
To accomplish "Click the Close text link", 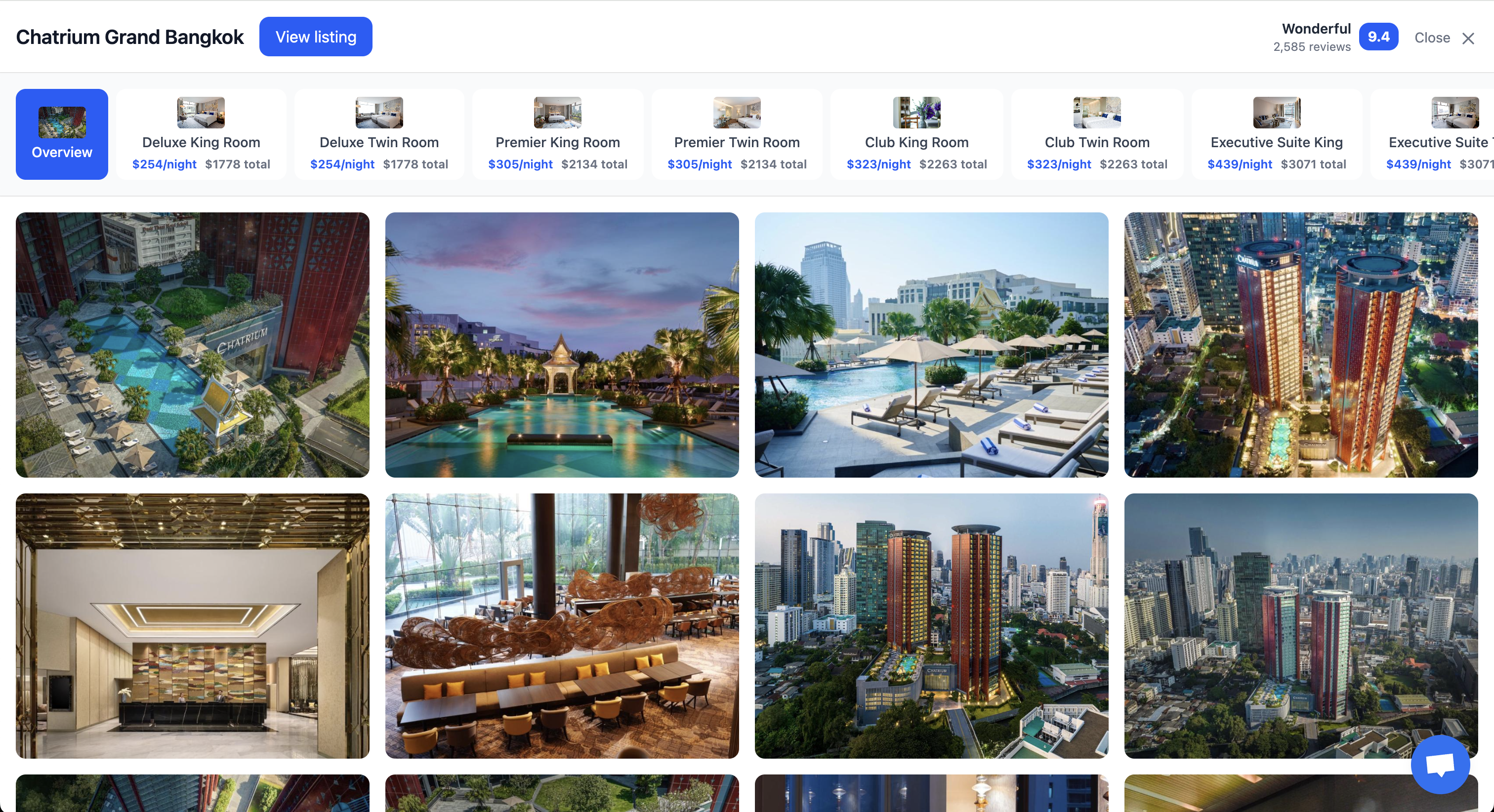I will coord(1432,38).
